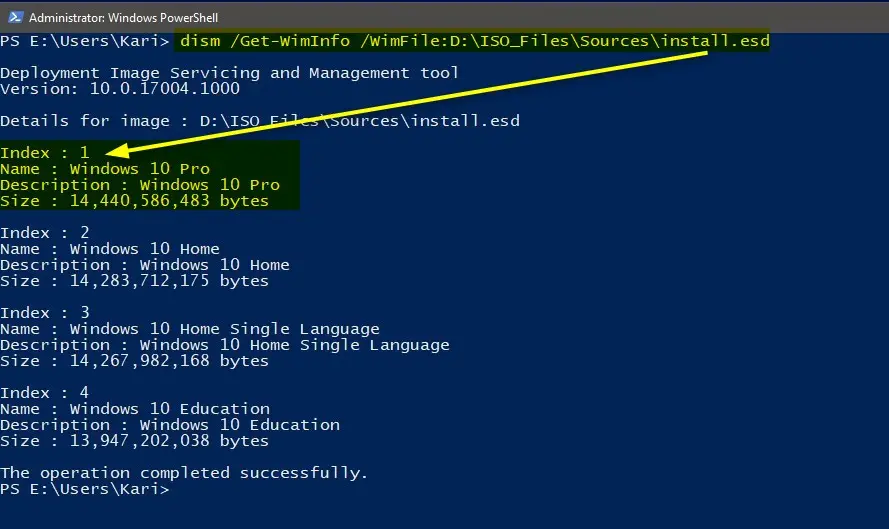Click the Name : Windows 10 Education line
This screenshot has height=529, width=889.
(x=135, y=409)
